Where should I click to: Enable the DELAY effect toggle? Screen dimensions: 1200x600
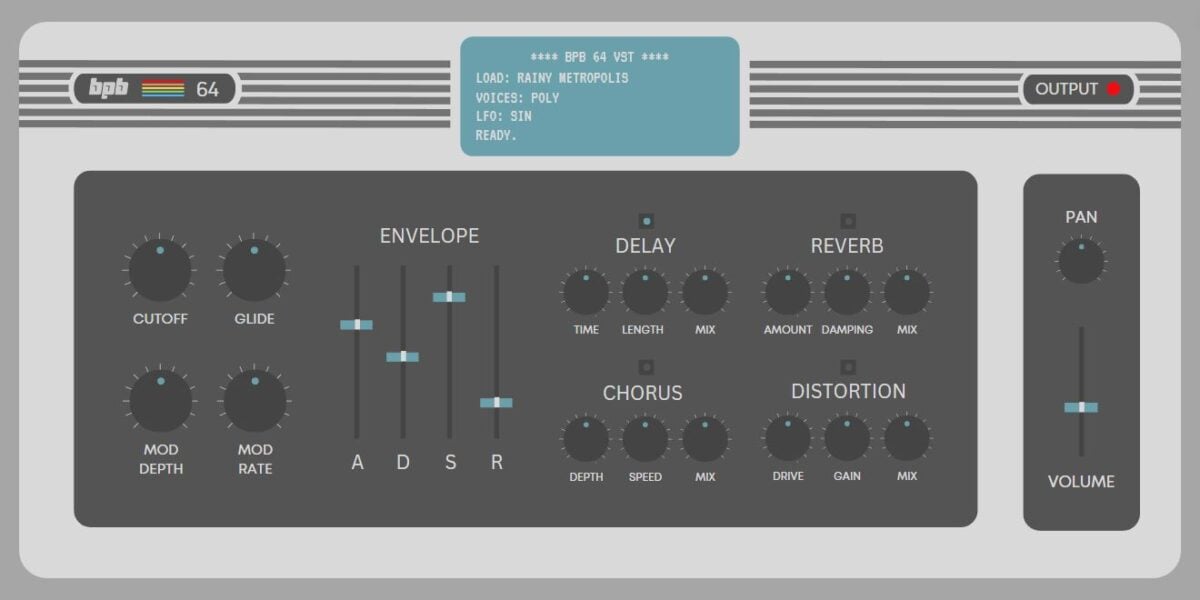pyautogui.click(x=645, y=220)
